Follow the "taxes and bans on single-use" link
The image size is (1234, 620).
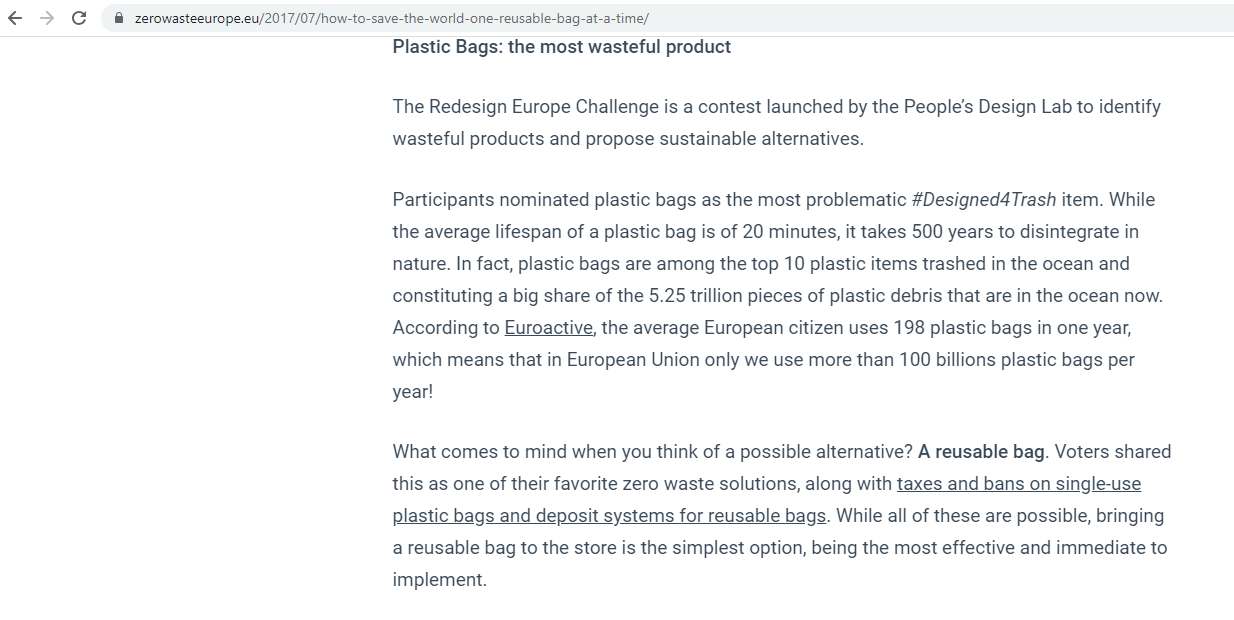(x=1019, y=484)
